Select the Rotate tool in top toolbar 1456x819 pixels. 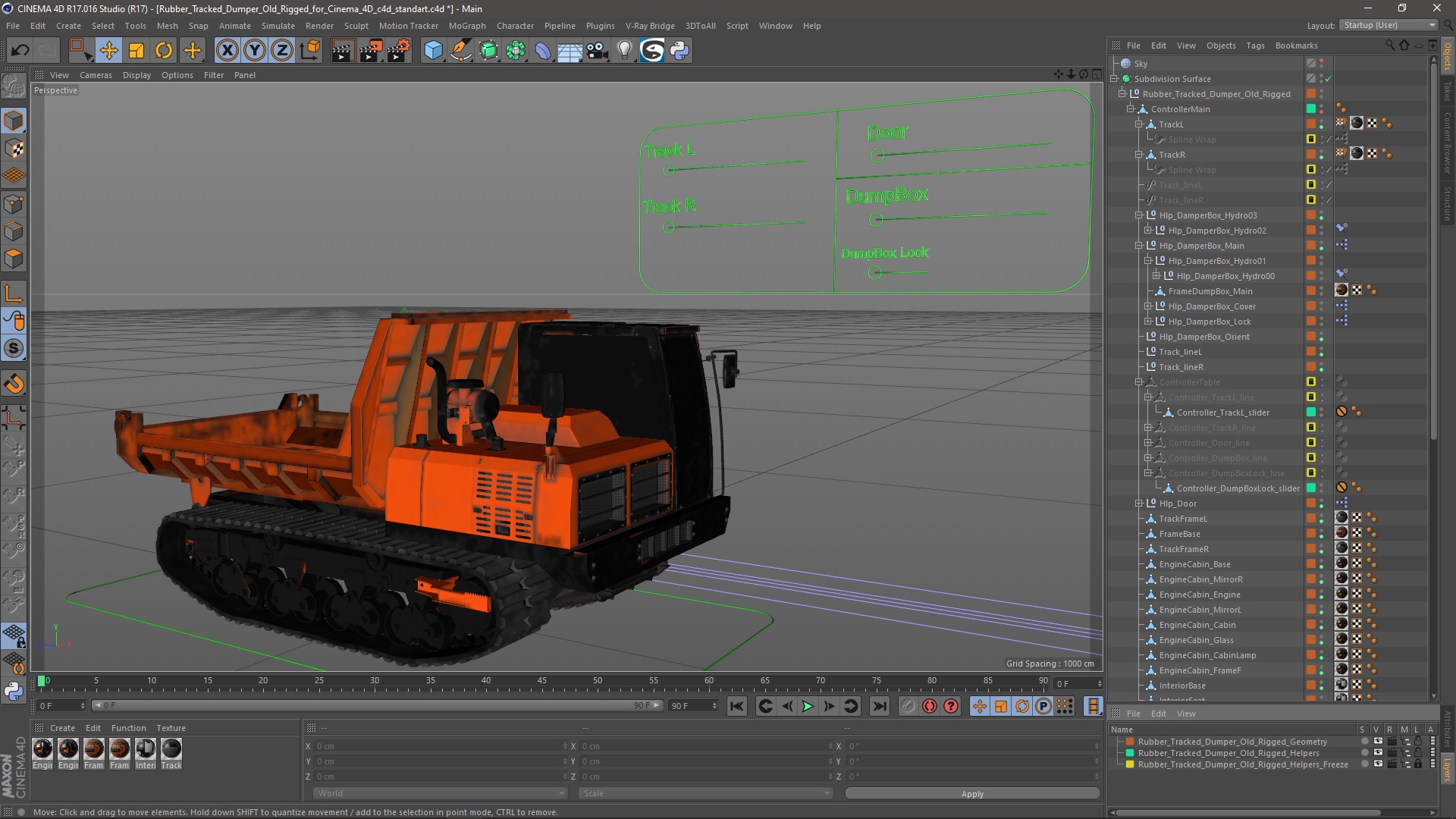point(164,51)
